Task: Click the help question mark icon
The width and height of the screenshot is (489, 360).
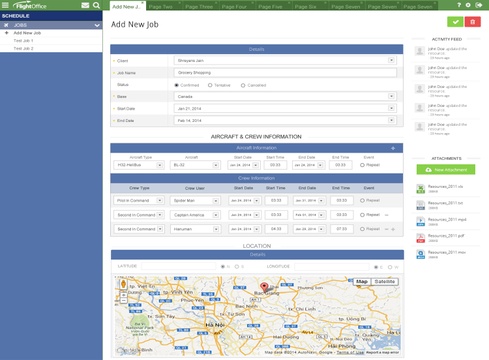Action: coord(459,5)
